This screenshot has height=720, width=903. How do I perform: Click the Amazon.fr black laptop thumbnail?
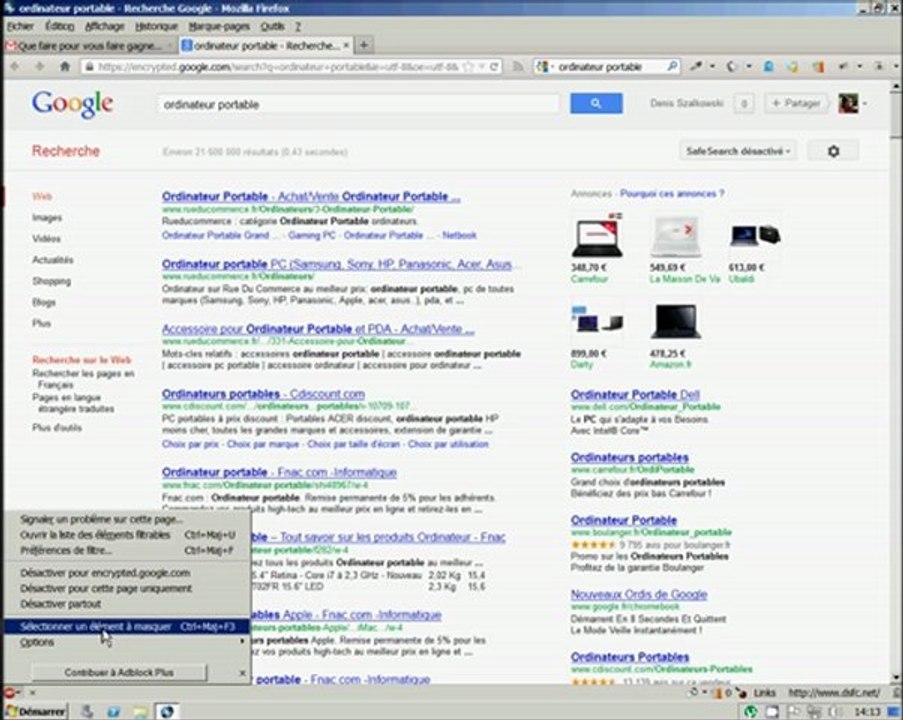point(676,321)
